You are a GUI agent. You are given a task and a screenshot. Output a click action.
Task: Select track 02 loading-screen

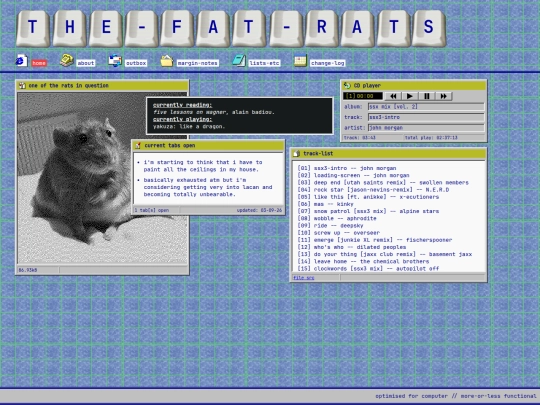[353, 175]
